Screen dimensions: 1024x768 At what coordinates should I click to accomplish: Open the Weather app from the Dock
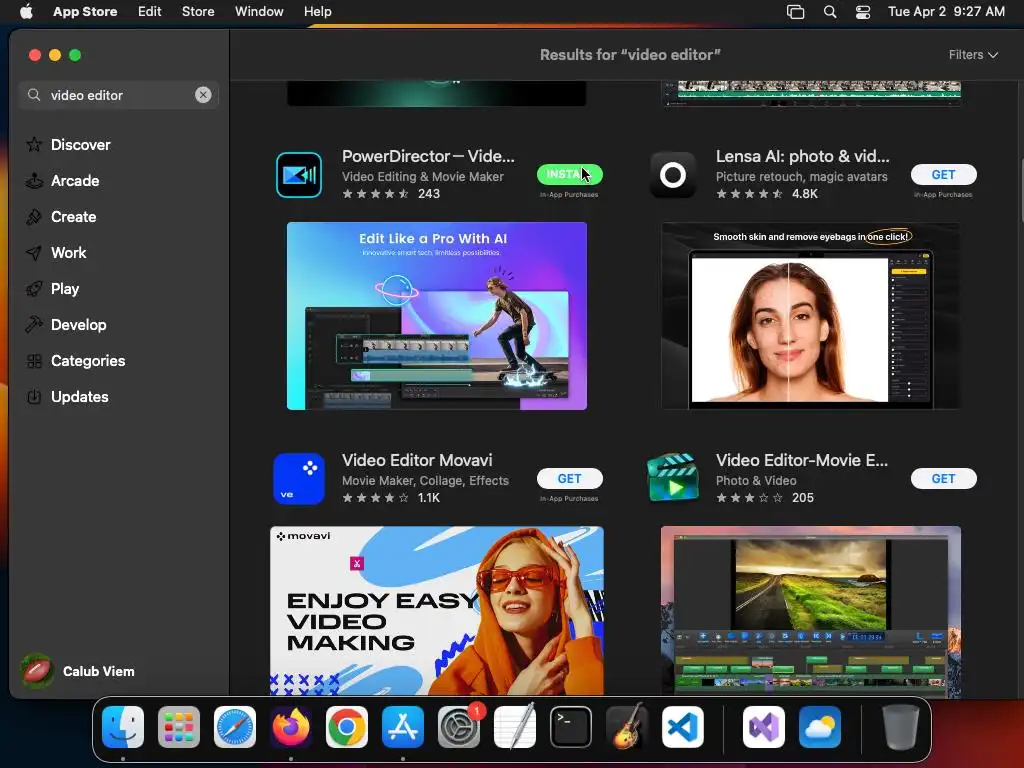[820, 727]
